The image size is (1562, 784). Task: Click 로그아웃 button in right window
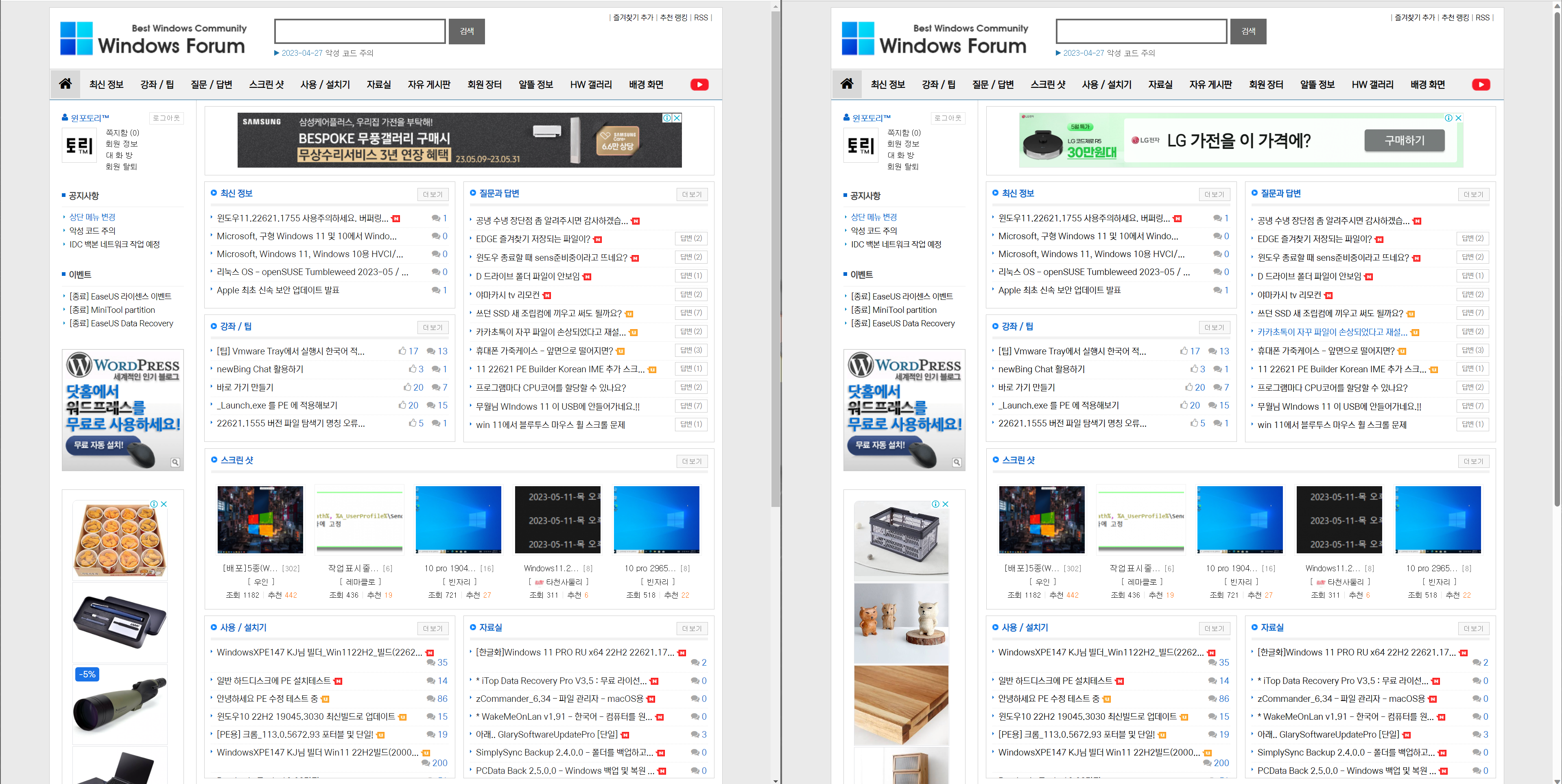click(948, 118)
